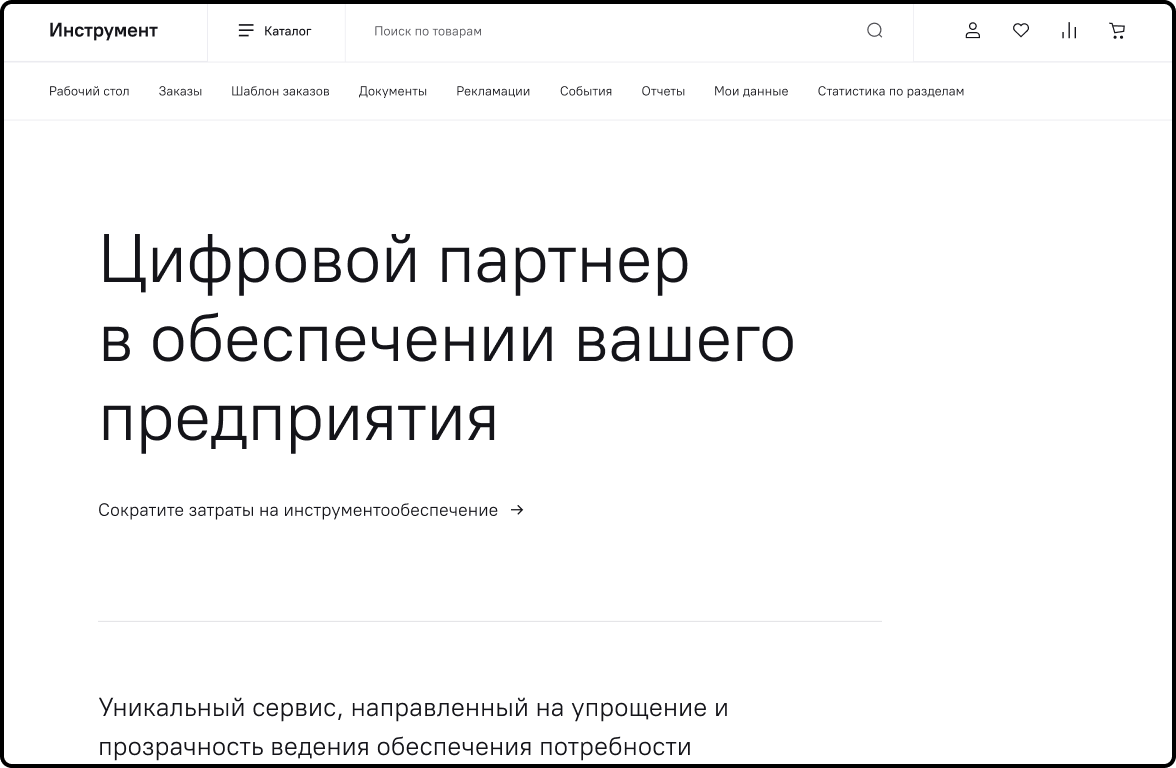This screenshot has width=1176, height=768.
Task: Open favorites via the heart icon
Action: click(x=1021, y=31)
